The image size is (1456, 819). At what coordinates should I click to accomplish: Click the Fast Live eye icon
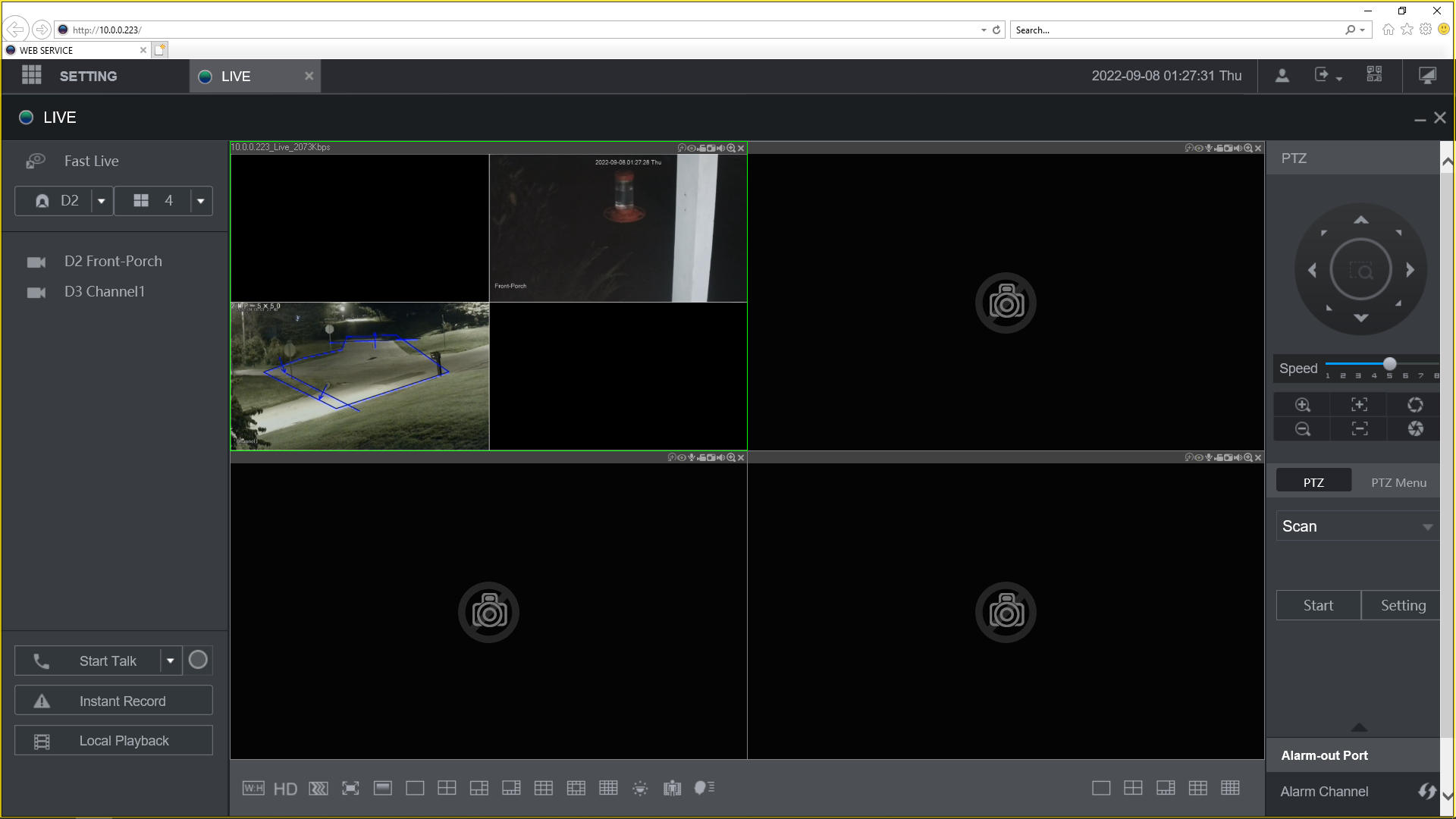pos(36,161)
